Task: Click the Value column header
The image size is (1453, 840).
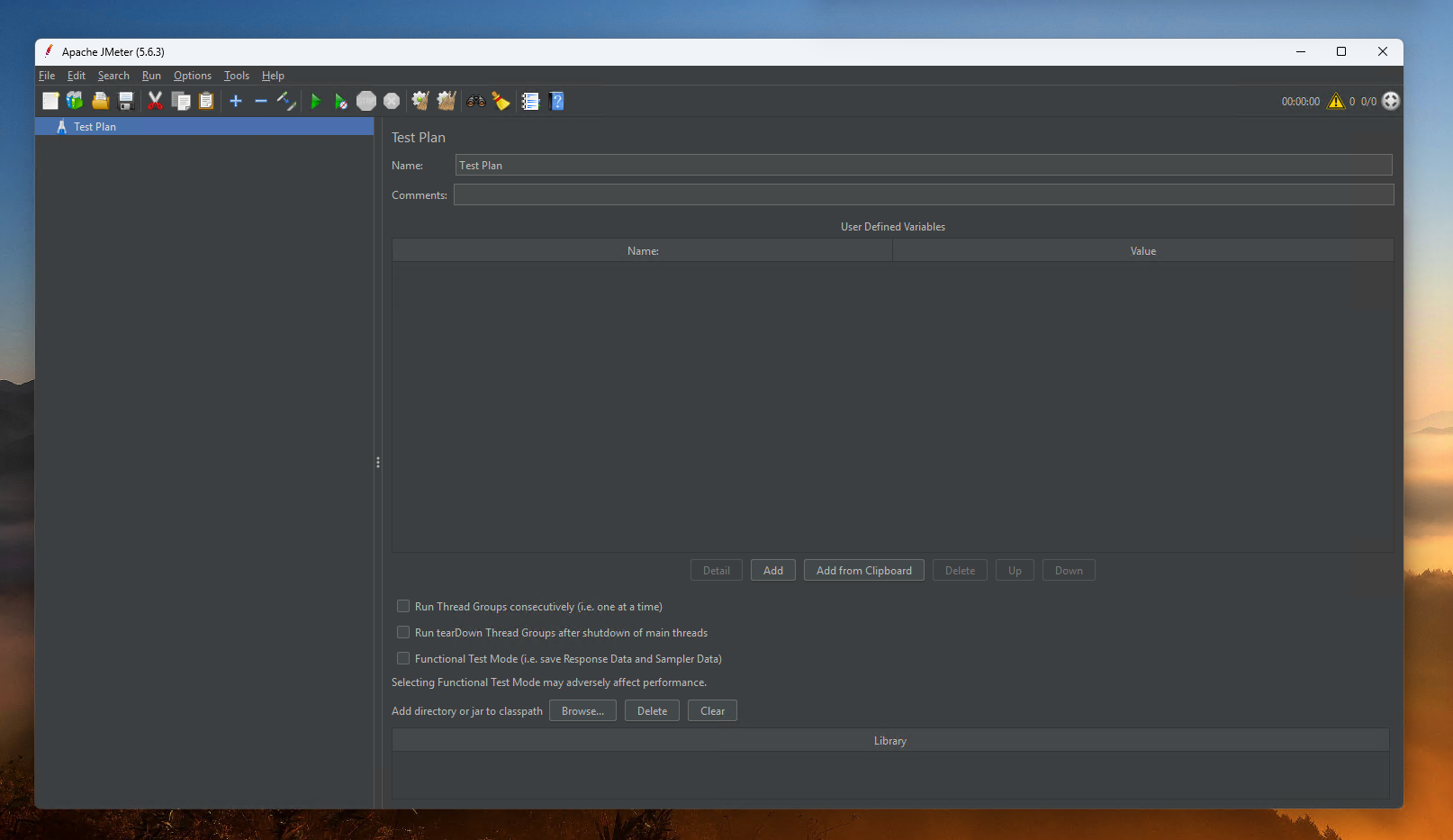Action: tap(1143, 251)
